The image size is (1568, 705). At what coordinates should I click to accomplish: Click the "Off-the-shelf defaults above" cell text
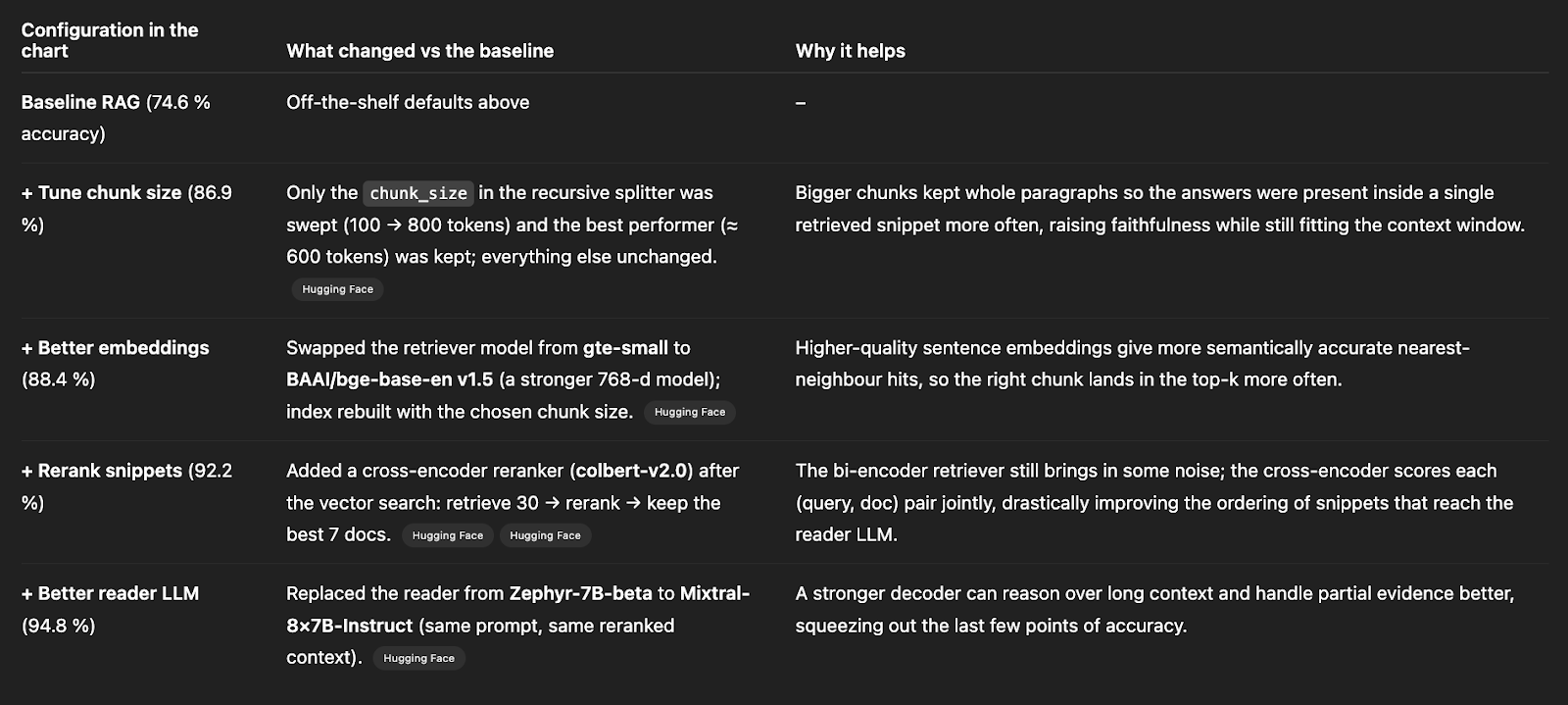(x=408, y=102)
